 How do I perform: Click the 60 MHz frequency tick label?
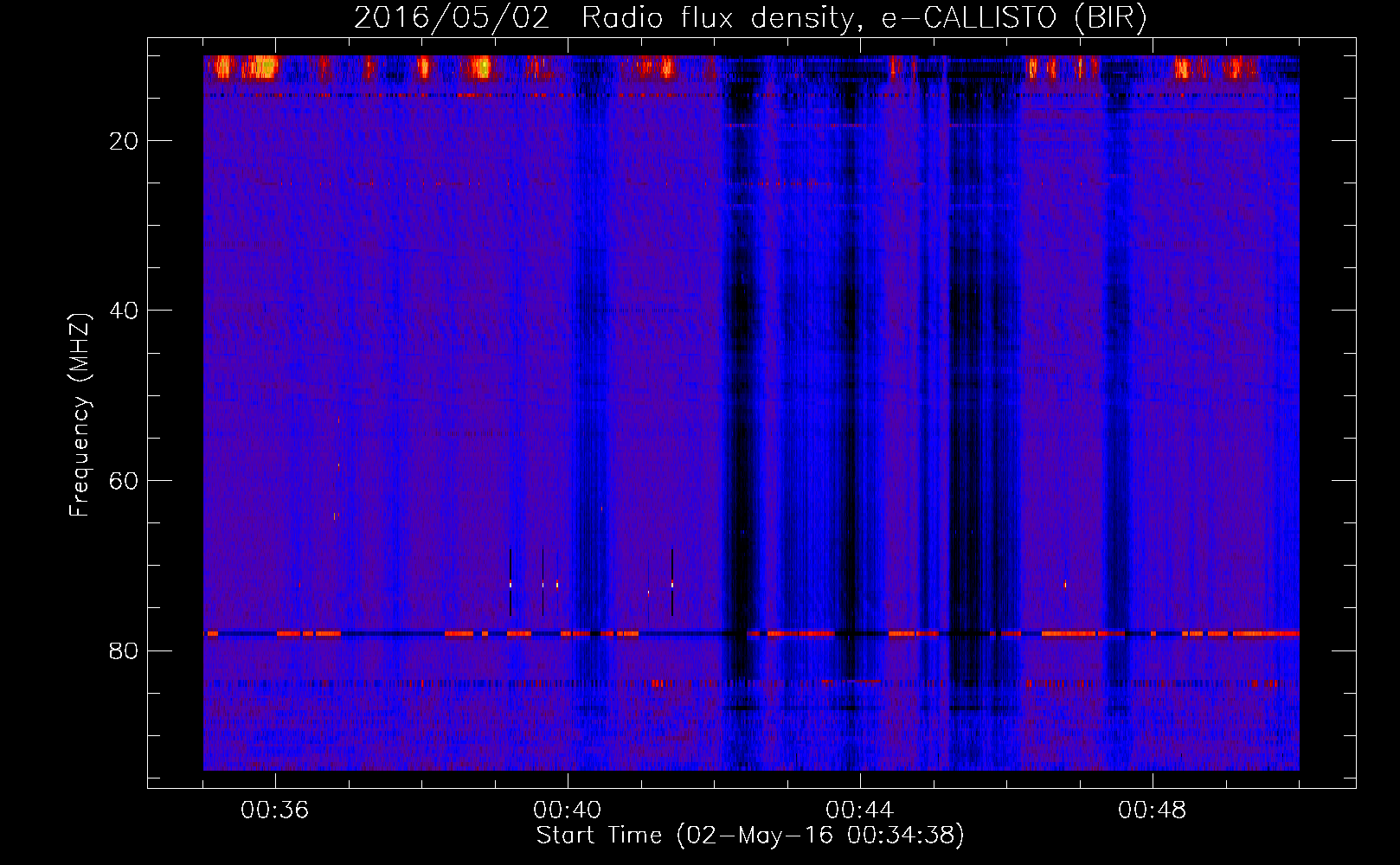pos(125,481)
